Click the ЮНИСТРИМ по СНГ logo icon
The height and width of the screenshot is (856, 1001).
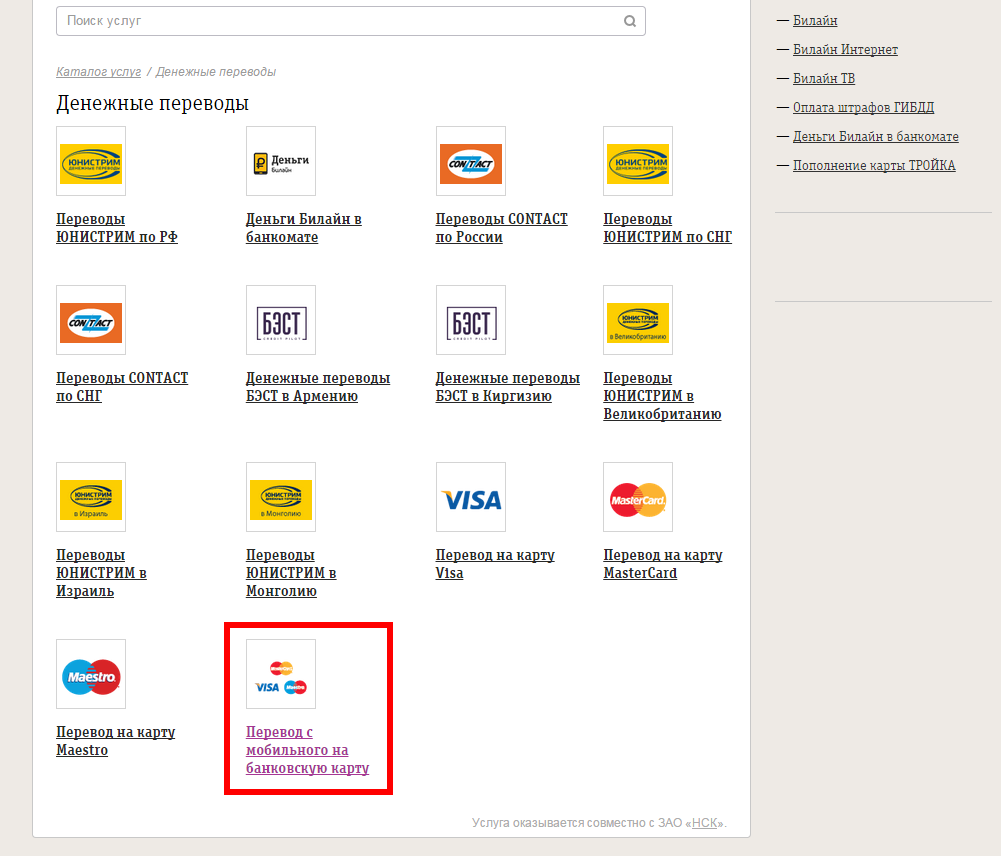638,161
